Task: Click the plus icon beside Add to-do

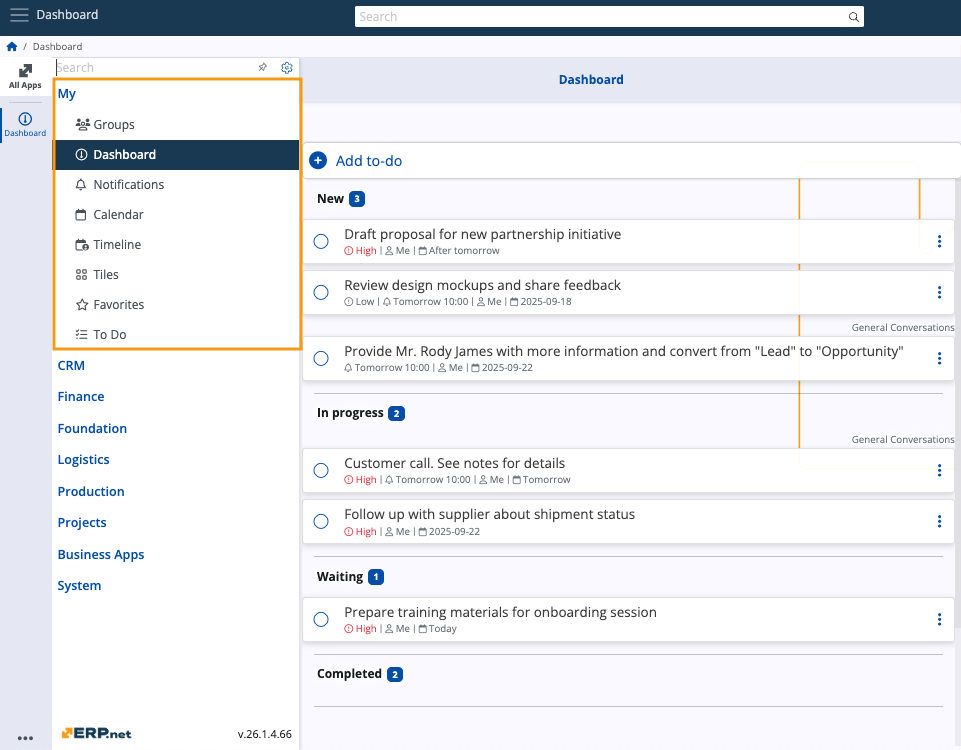Action: point(318,161)
